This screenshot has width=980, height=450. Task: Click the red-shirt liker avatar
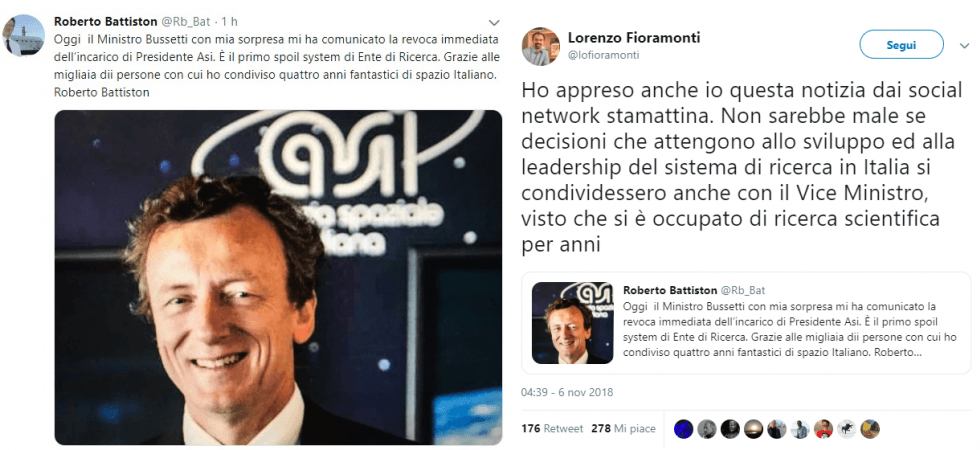click(824, 429)
